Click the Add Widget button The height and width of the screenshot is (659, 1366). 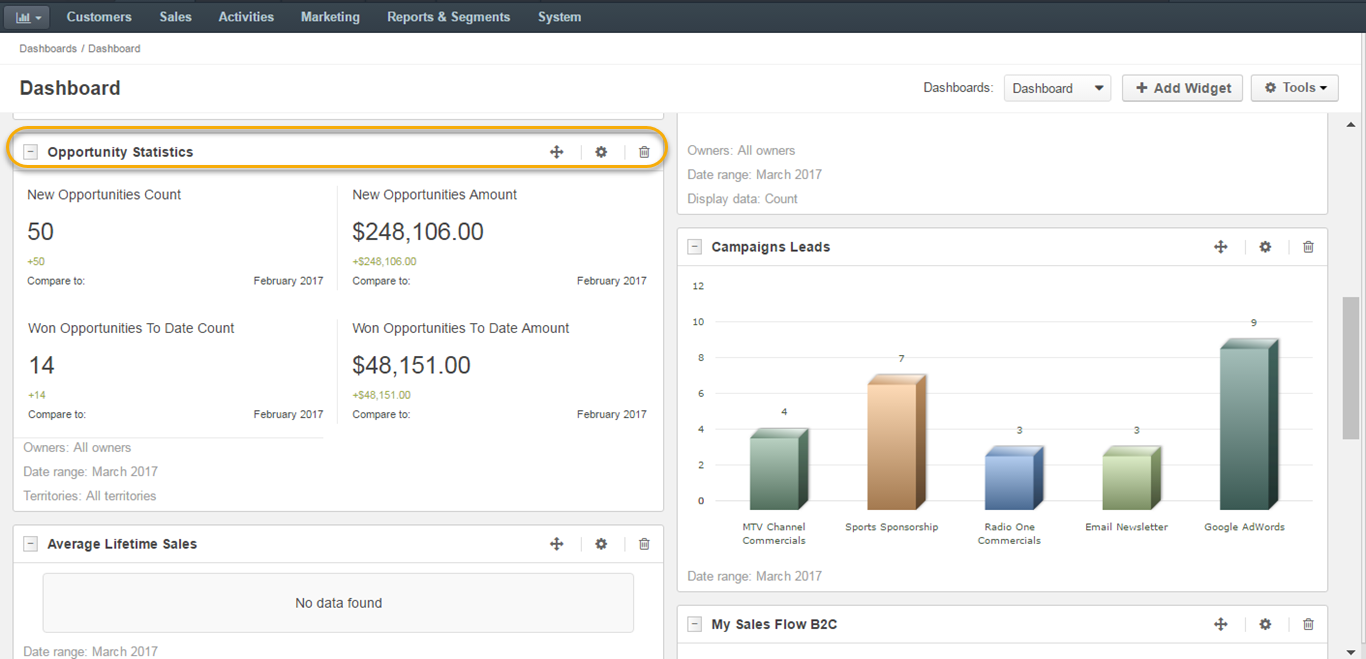[x=1182, y=88]
